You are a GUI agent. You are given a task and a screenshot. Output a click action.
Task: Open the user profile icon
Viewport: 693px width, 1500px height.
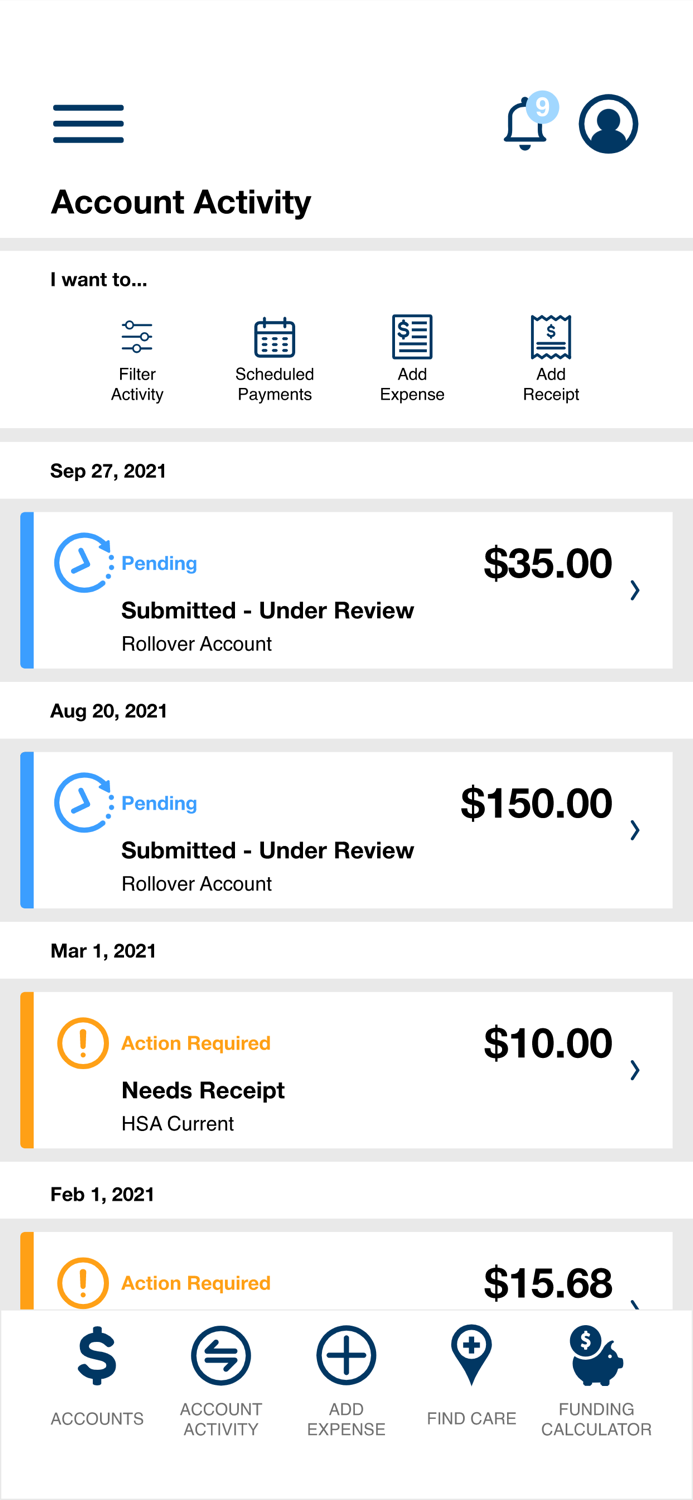point(608,124)
